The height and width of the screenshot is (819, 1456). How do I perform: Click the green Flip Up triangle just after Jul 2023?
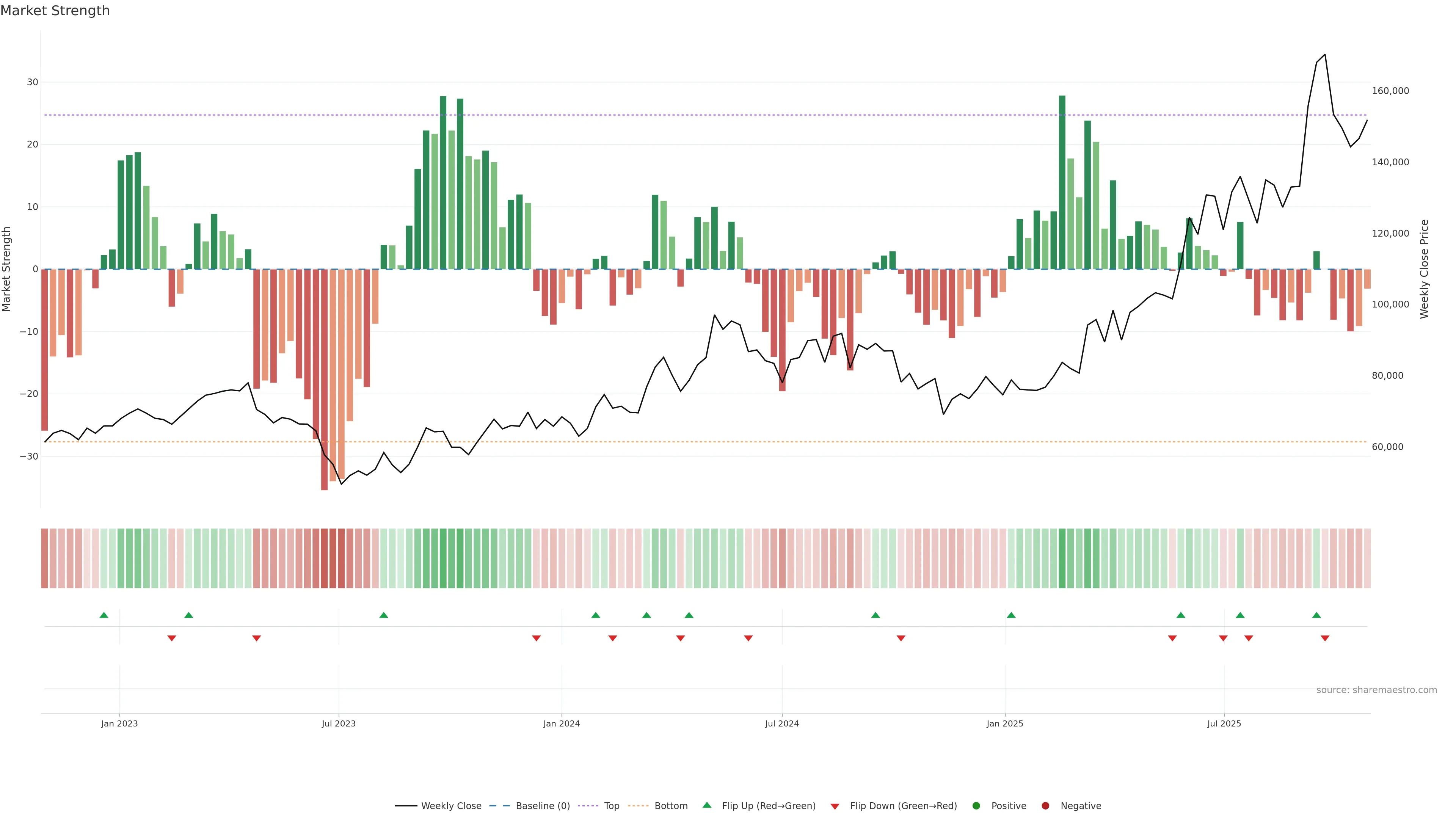click(x=384, y=615)
